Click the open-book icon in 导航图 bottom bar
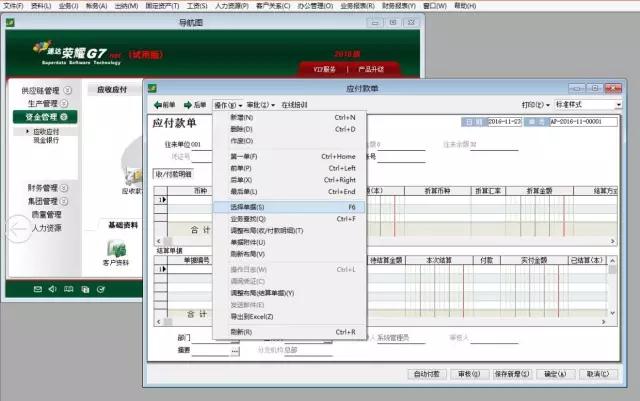640x401 pixels. coord(69,289)
